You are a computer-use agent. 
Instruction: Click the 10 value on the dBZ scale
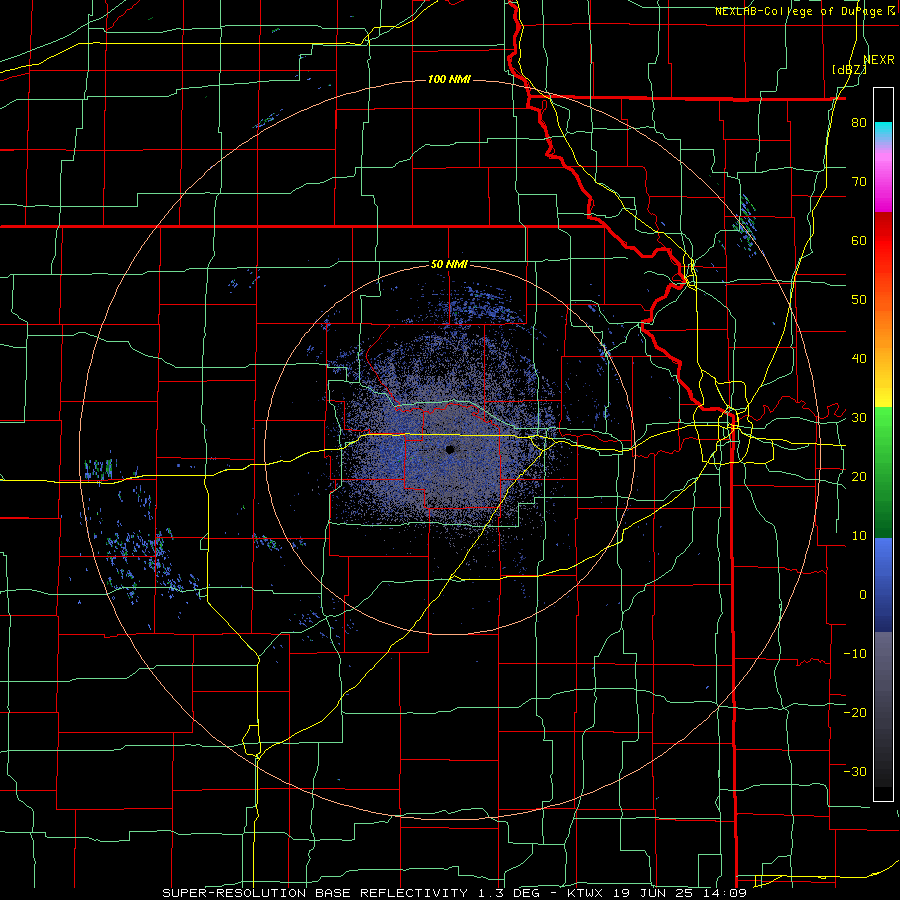coord(859,536)
